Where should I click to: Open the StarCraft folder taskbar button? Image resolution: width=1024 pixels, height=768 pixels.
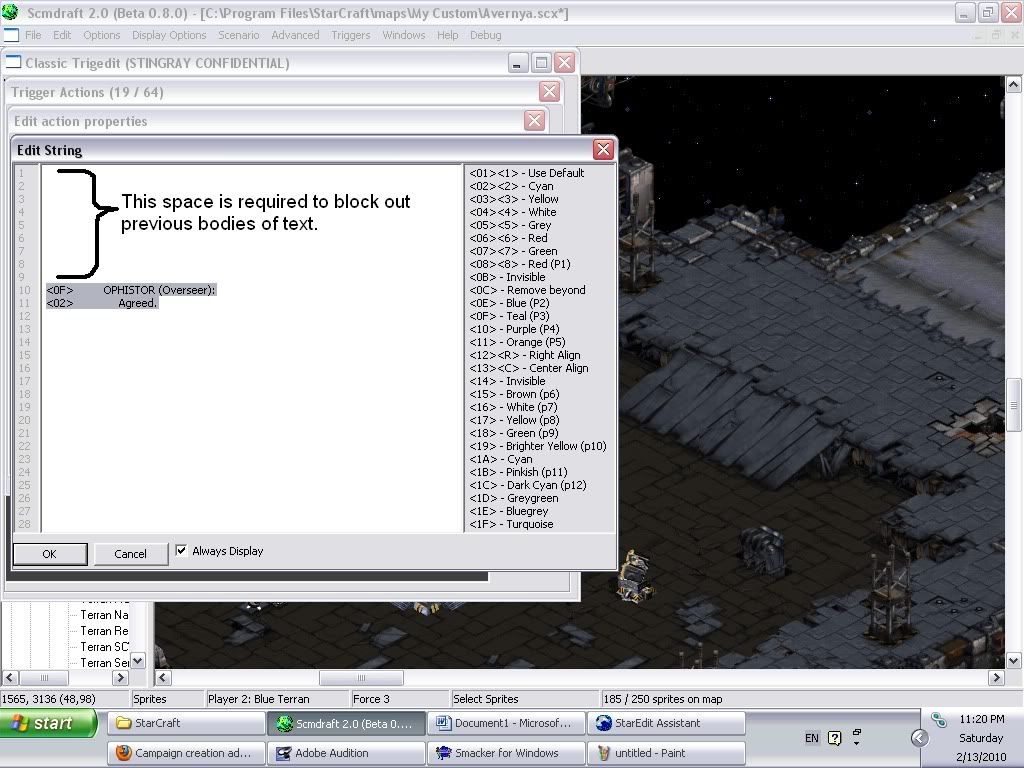[185, 723]
